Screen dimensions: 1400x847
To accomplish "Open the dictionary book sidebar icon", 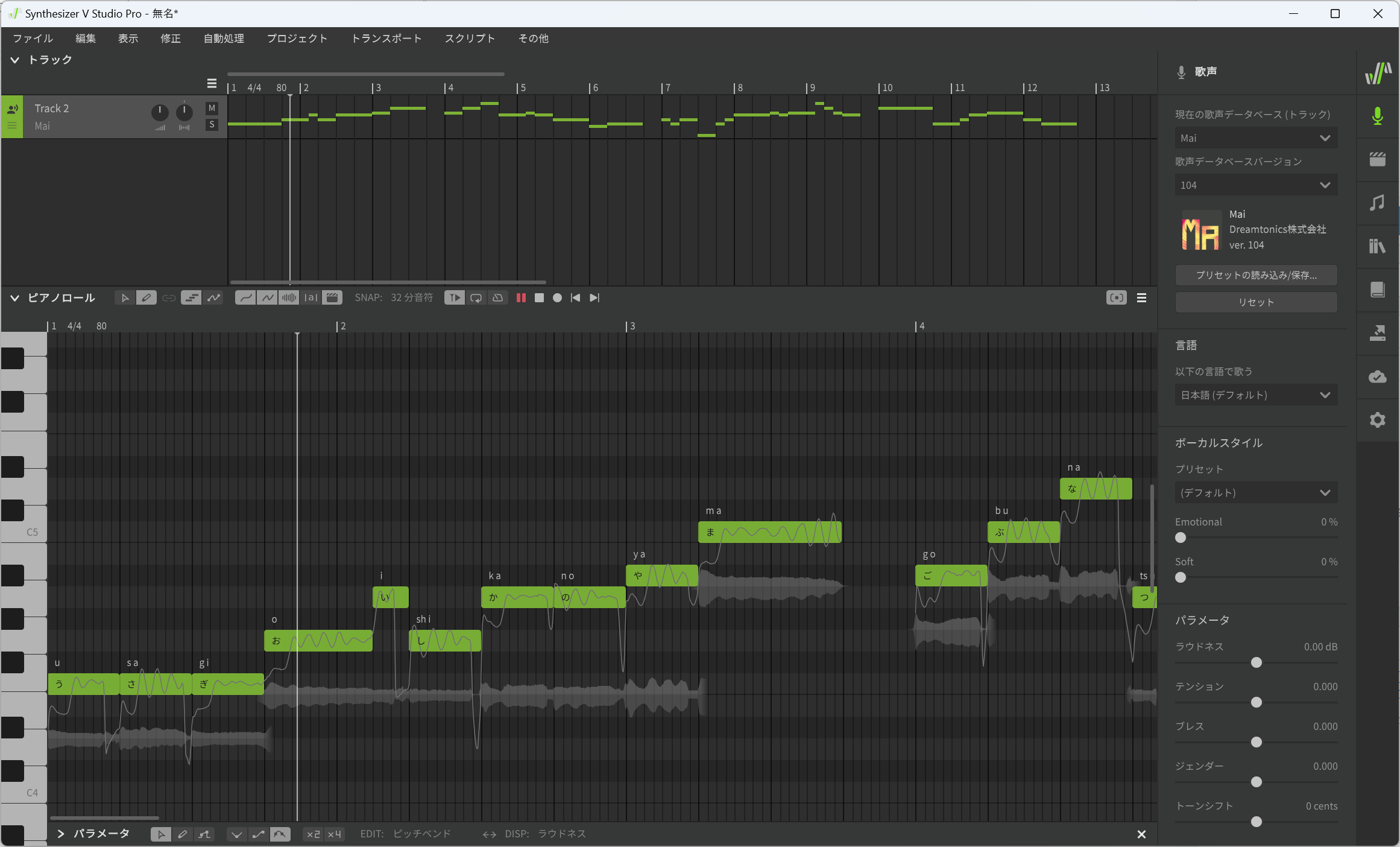I will 1378,290.
